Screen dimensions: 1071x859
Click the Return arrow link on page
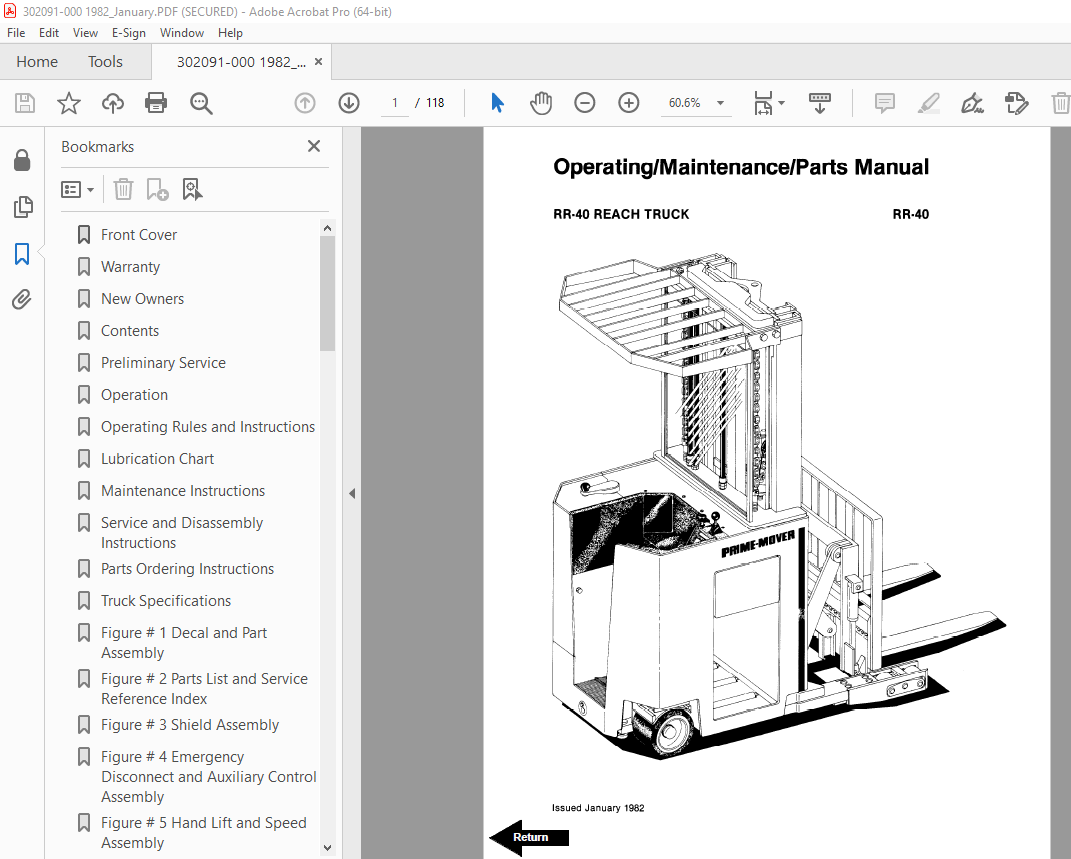529,837
